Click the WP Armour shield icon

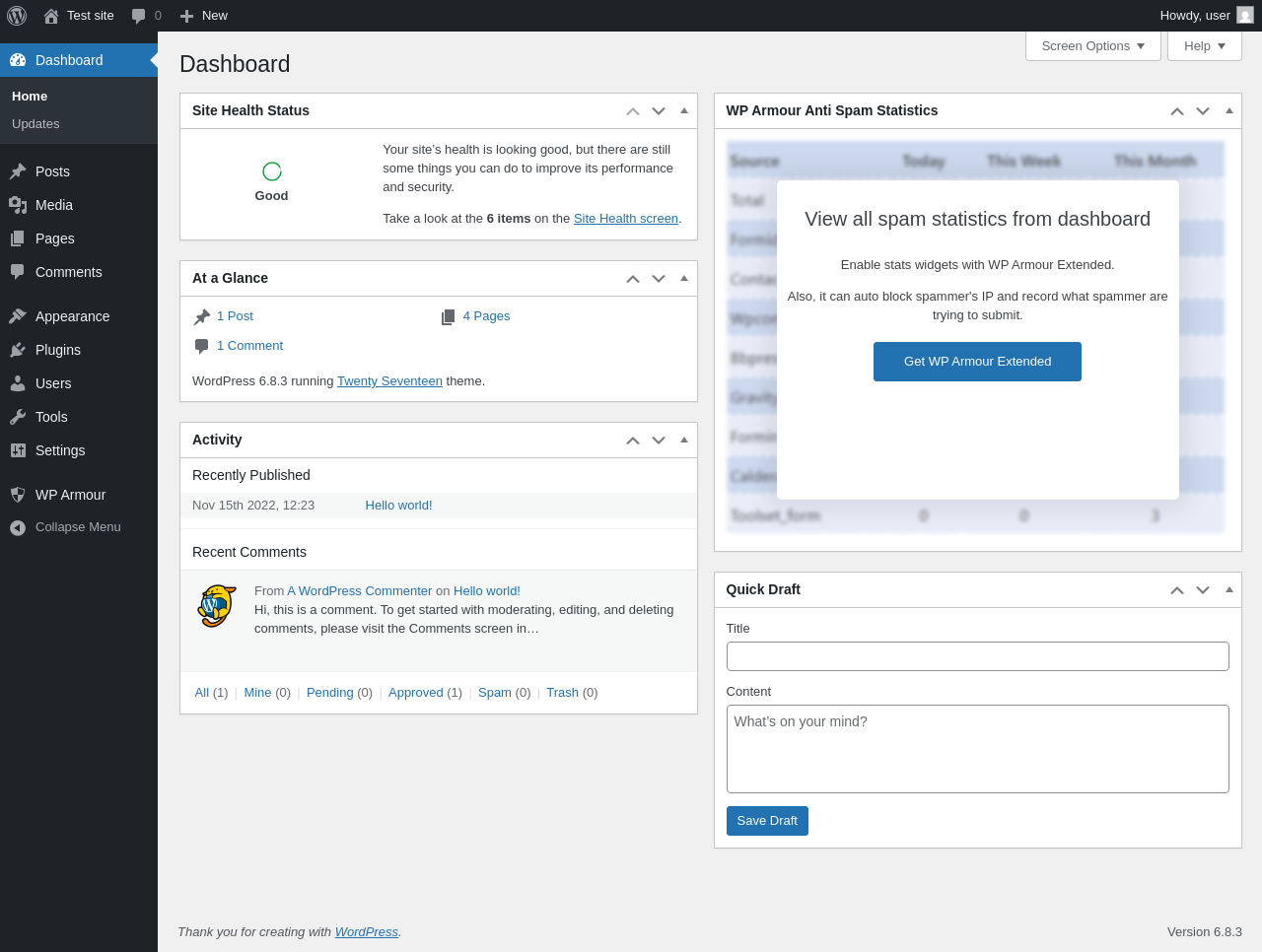(18, 495)
